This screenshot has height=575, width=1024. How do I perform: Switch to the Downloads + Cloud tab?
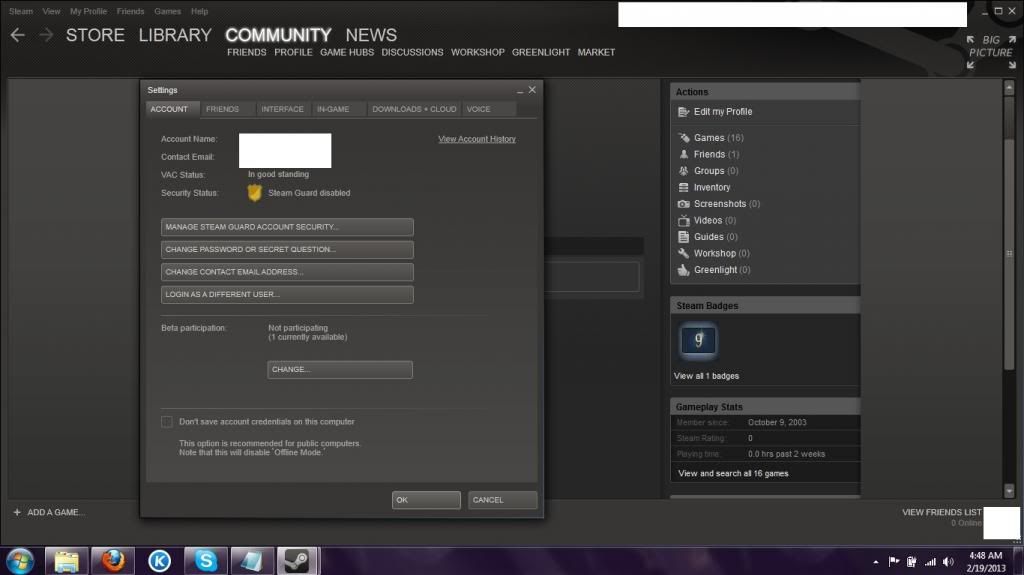[414, 109]
